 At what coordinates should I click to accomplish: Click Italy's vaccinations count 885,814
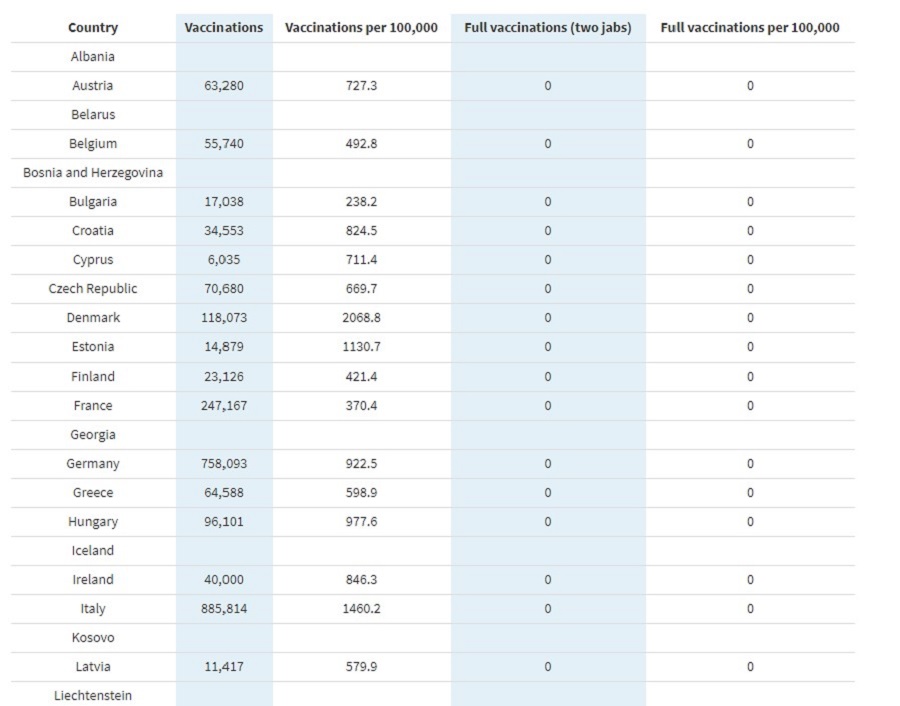224,608
